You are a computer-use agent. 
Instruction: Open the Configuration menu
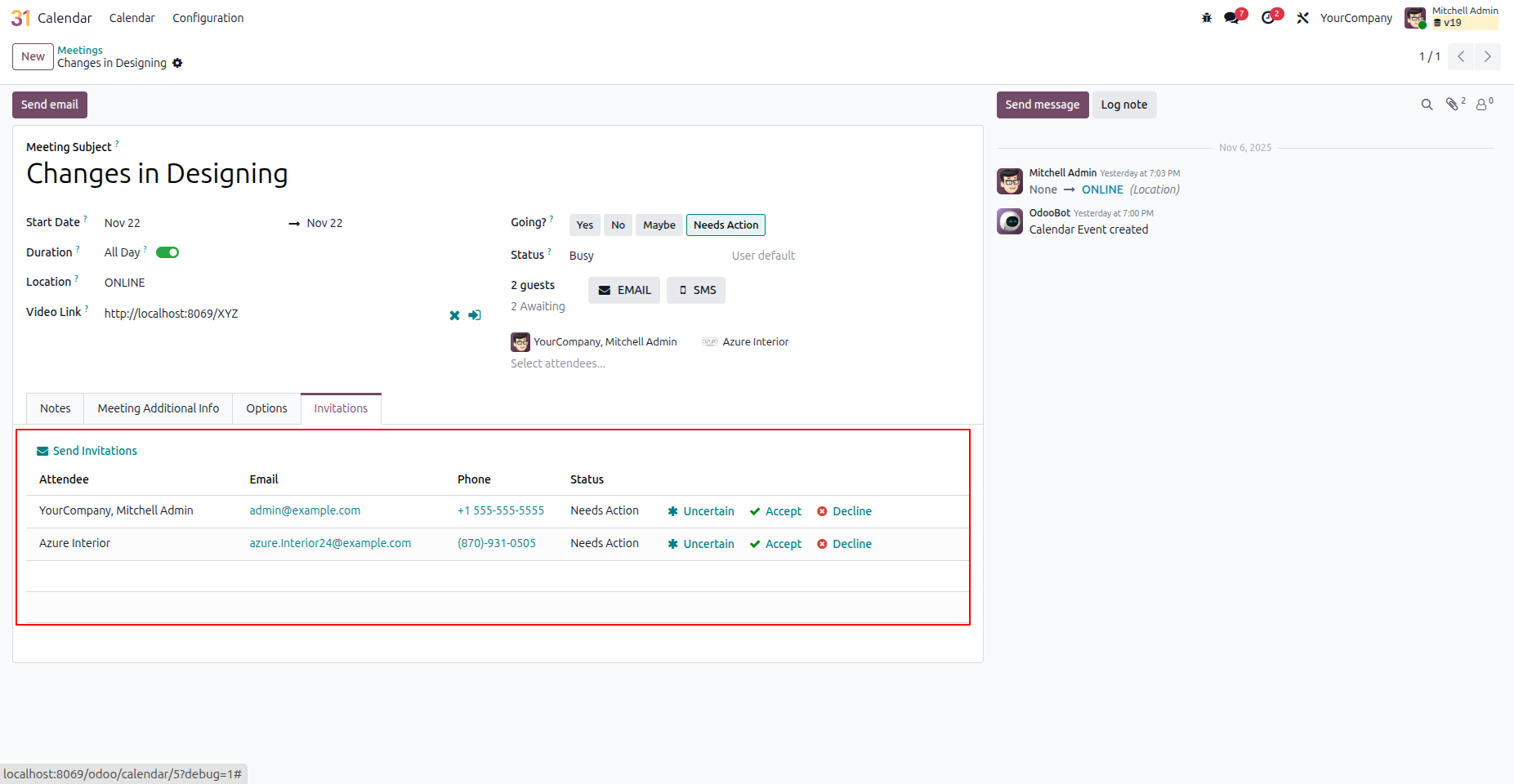208,18
